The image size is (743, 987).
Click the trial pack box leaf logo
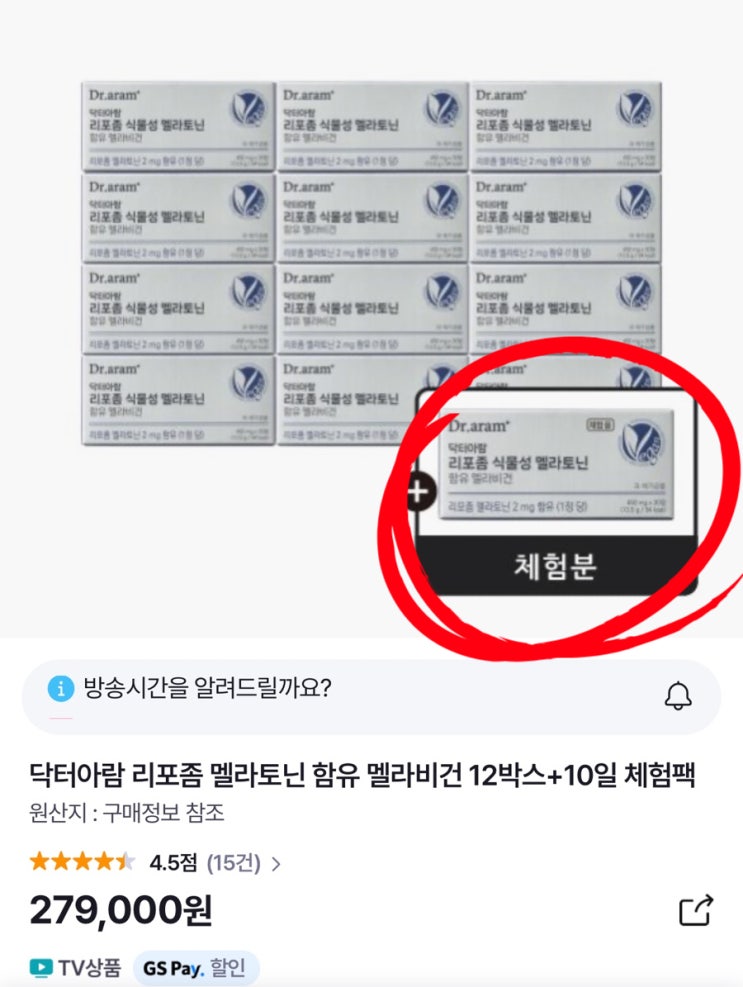640,441
